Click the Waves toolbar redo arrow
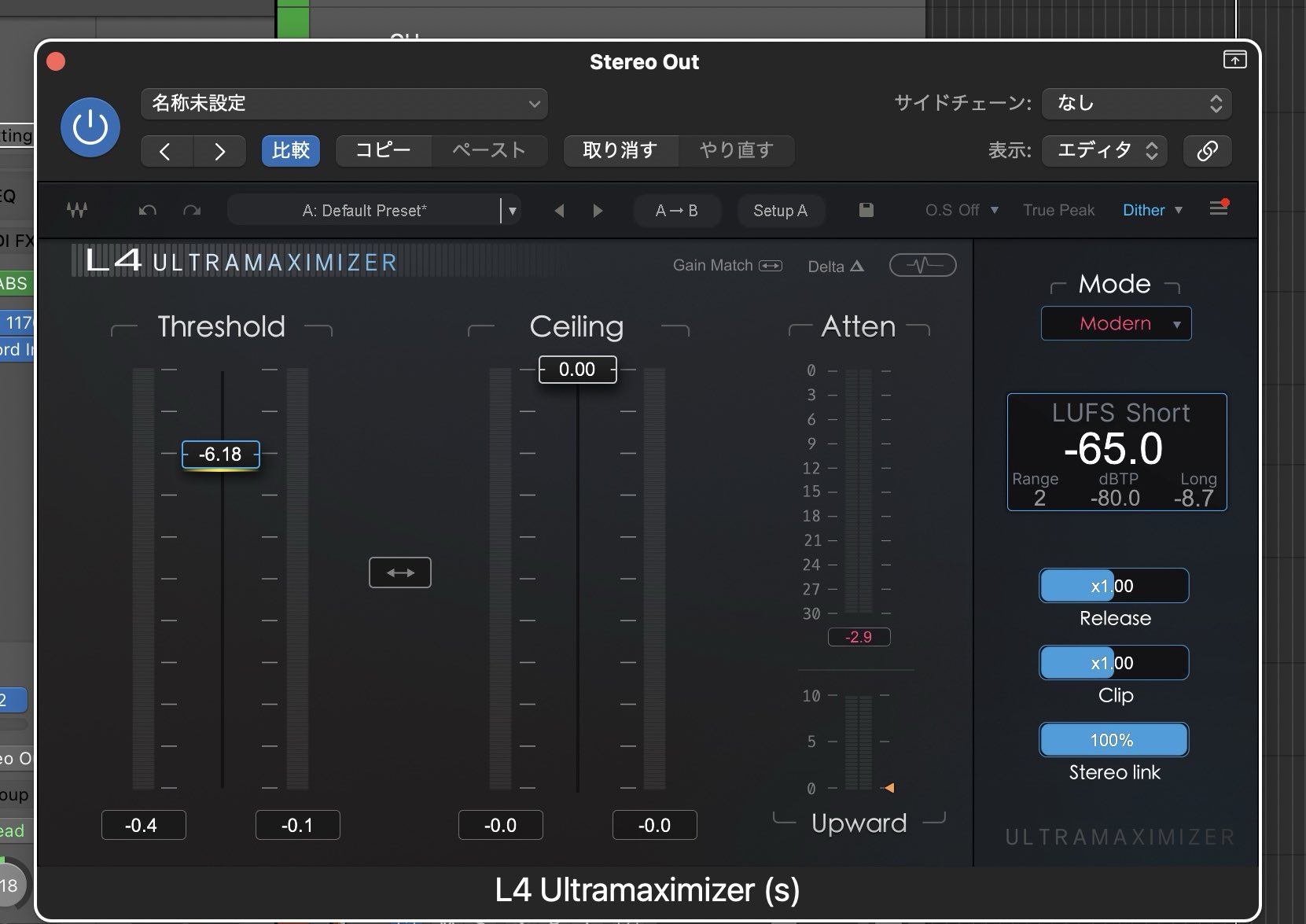Screen dimensions: 1306x924 (192, 210)
